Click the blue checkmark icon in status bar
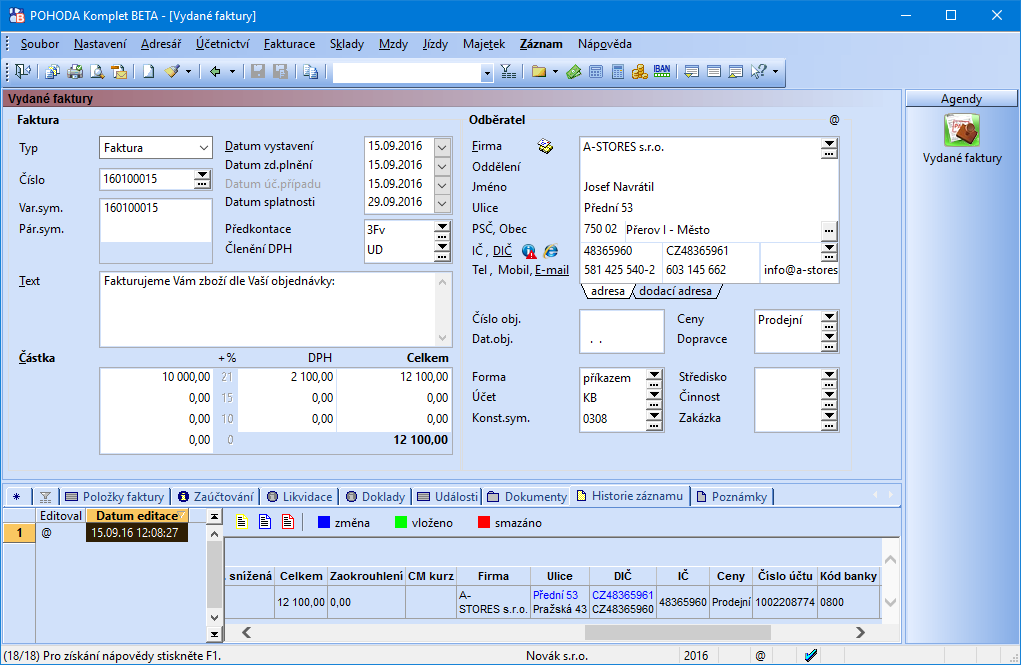This screenshot has width=1021, height=665. click(x=810, y=655)
